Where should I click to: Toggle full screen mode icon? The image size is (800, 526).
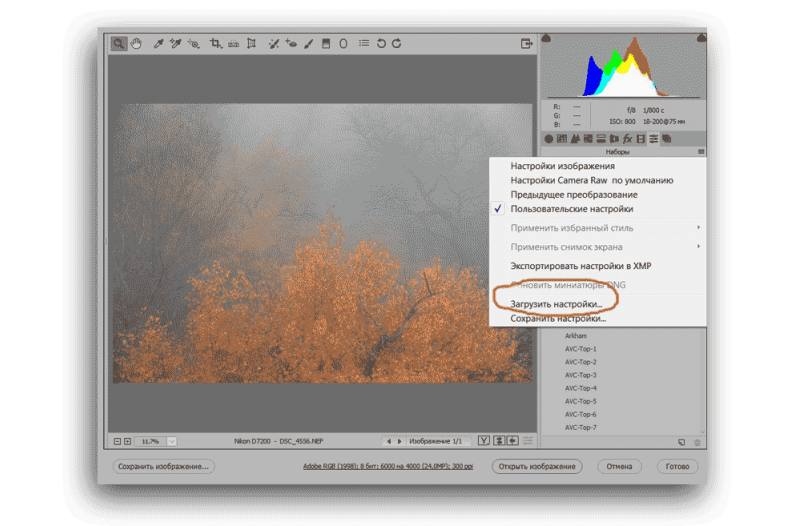click(x=527, y=44)
